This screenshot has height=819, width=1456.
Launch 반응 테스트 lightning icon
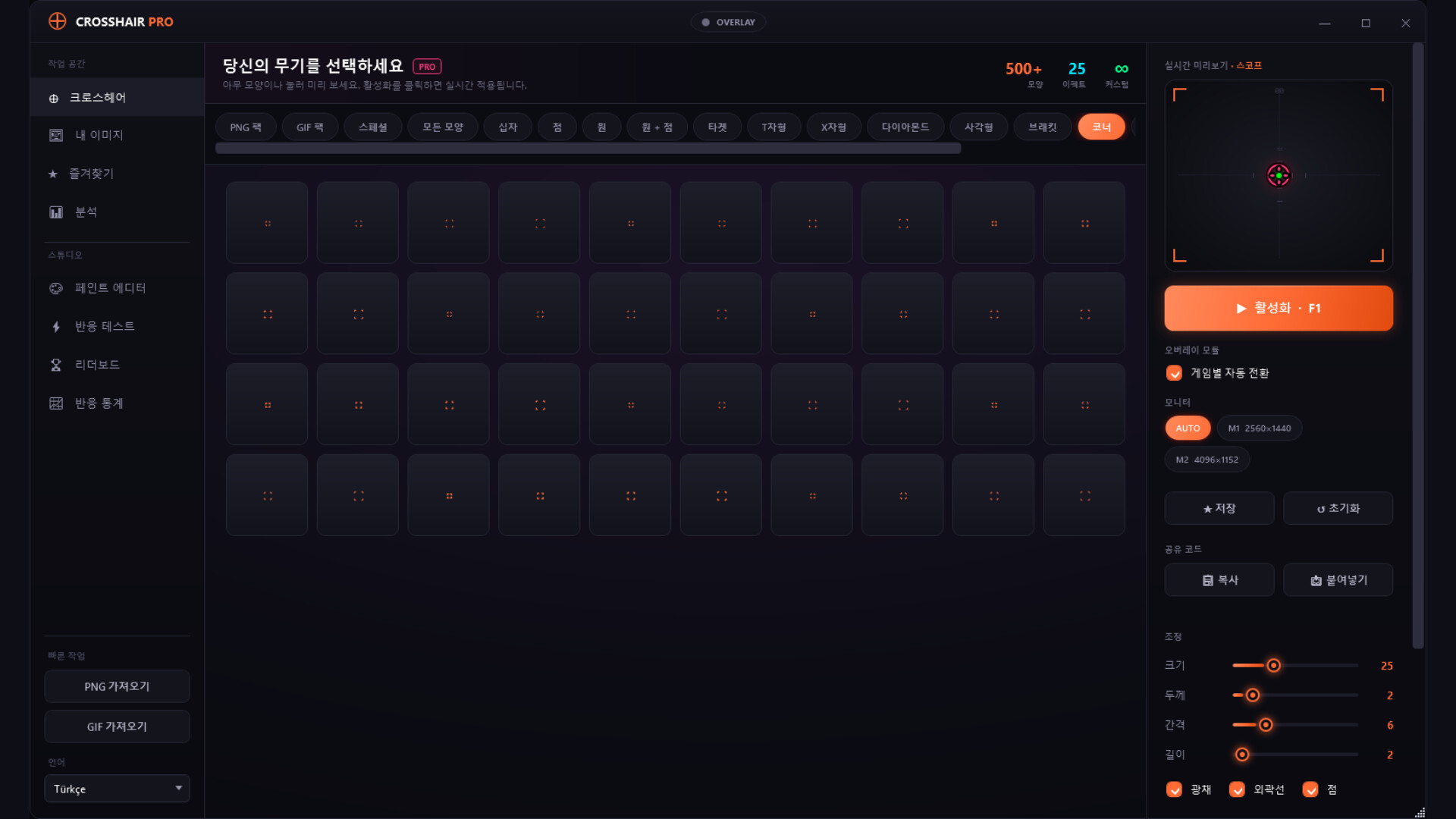tap(56, 327)
